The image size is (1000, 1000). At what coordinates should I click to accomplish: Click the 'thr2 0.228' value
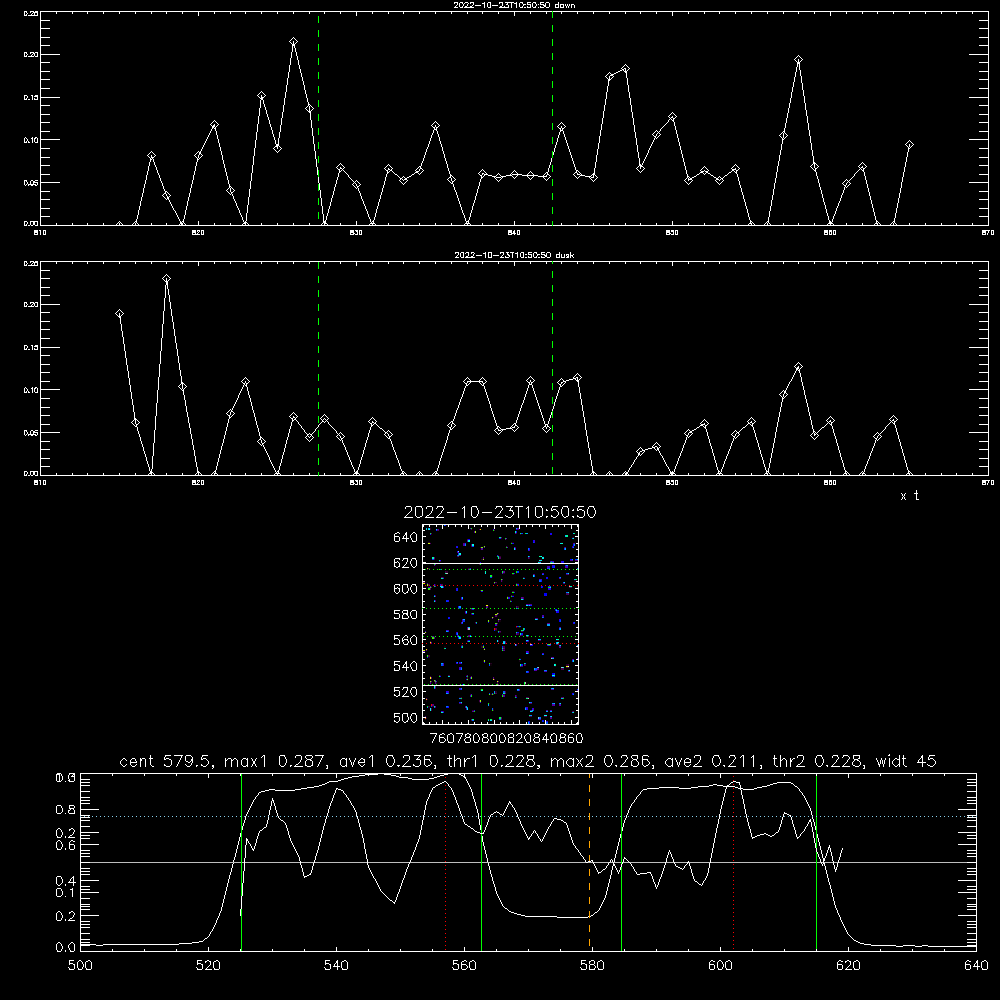[x=818, y=761]
